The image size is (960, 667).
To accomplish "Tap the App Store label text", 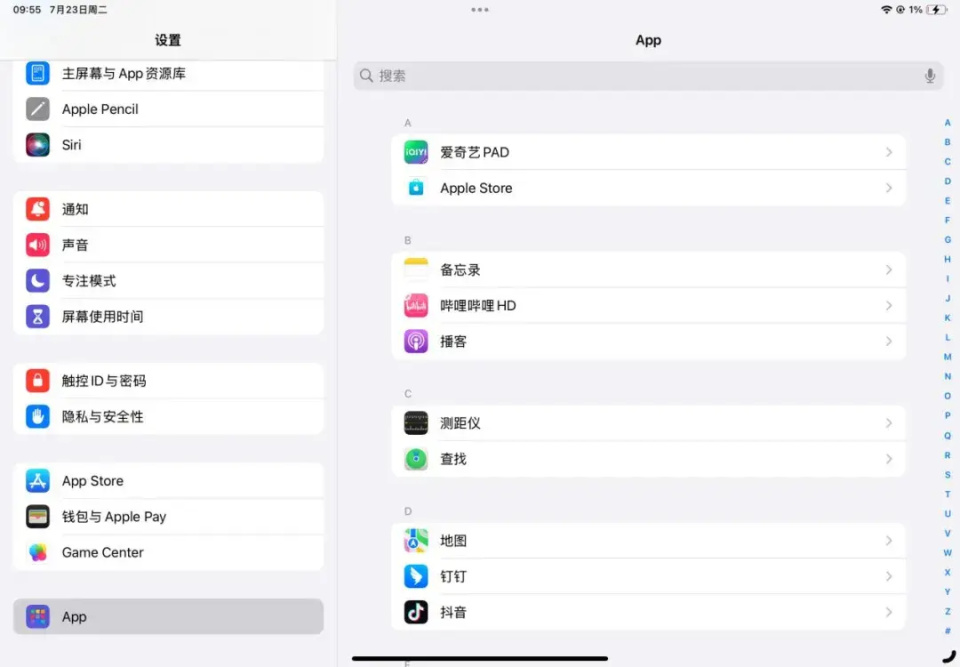I will click(x=92, y=481).
